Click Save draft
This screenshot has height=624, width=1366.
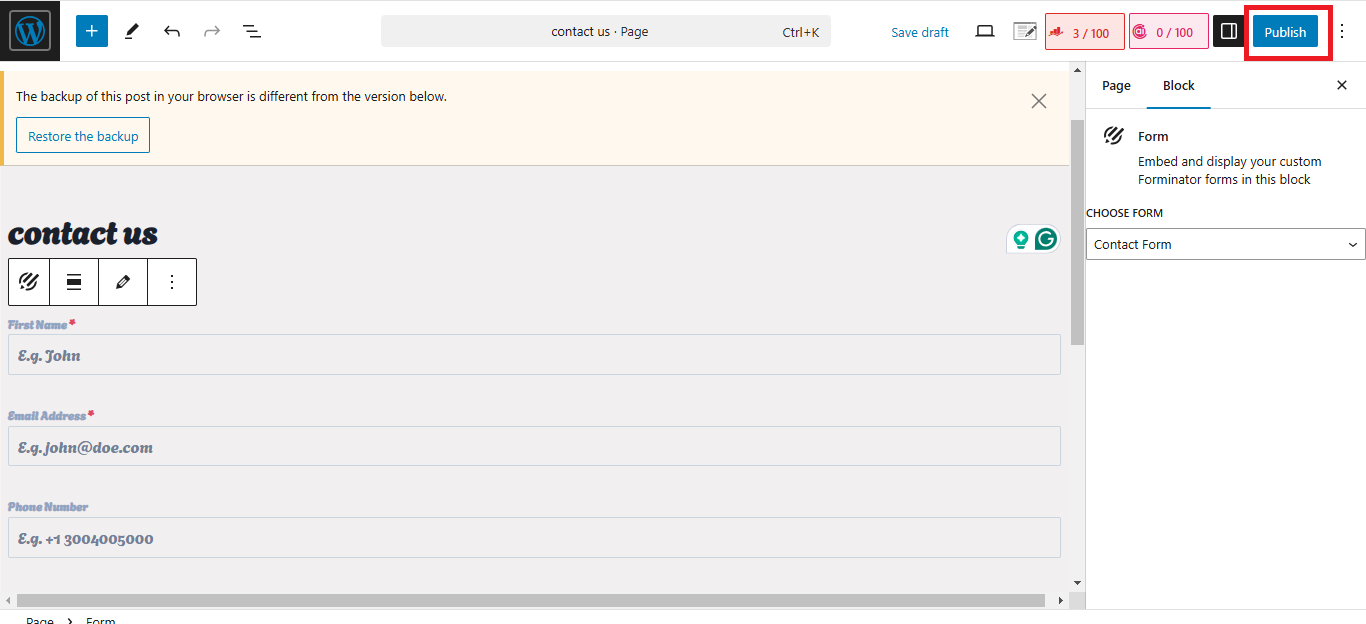(x=920, y=32)
